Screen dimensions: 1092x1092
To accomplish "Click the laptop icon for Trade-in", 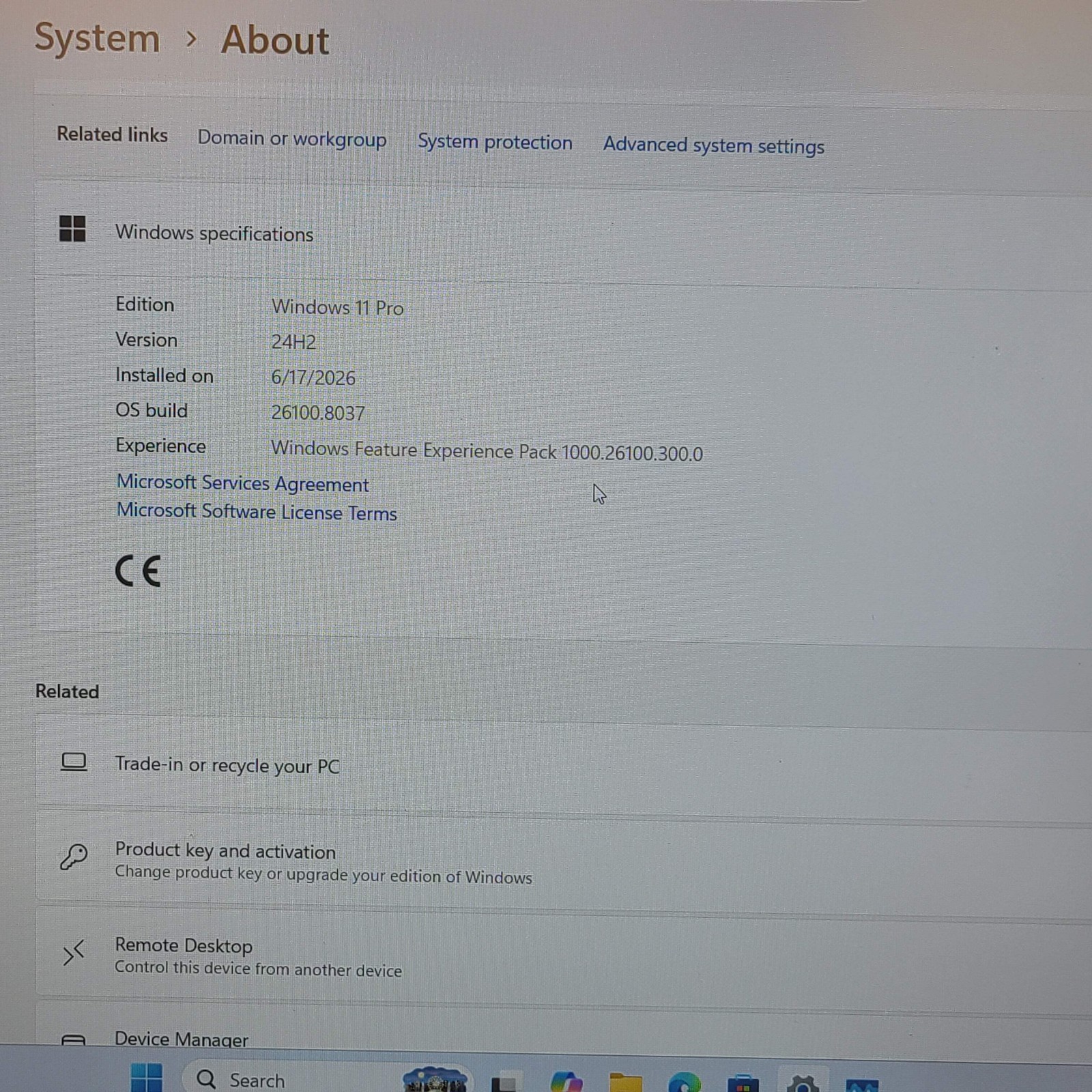I will click(74, 762).
